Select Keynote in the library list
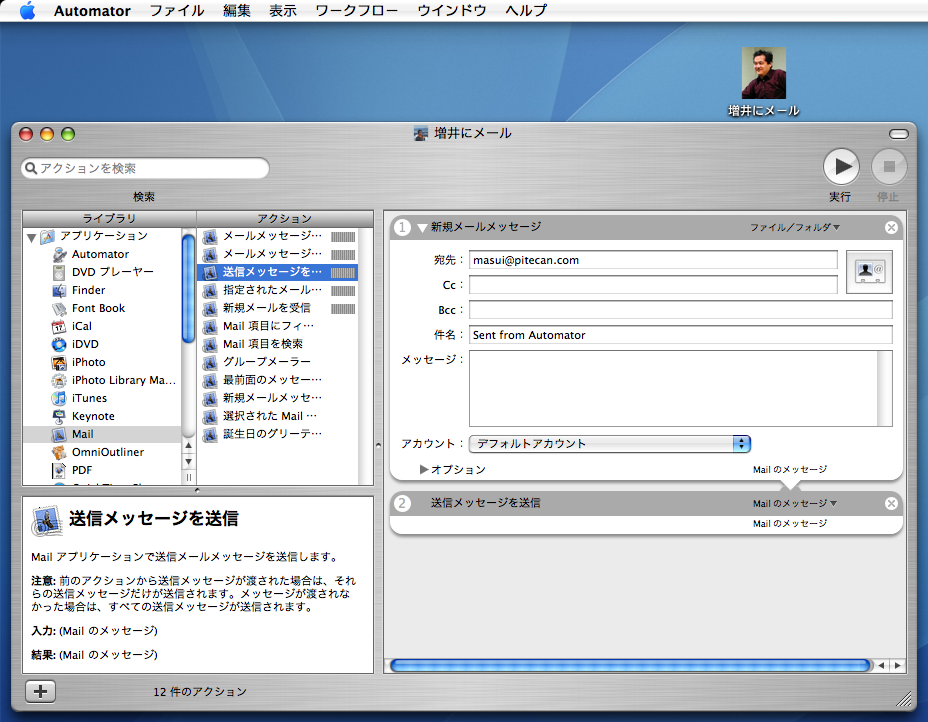This screenshot has width=928, height=722. point(101,416)
